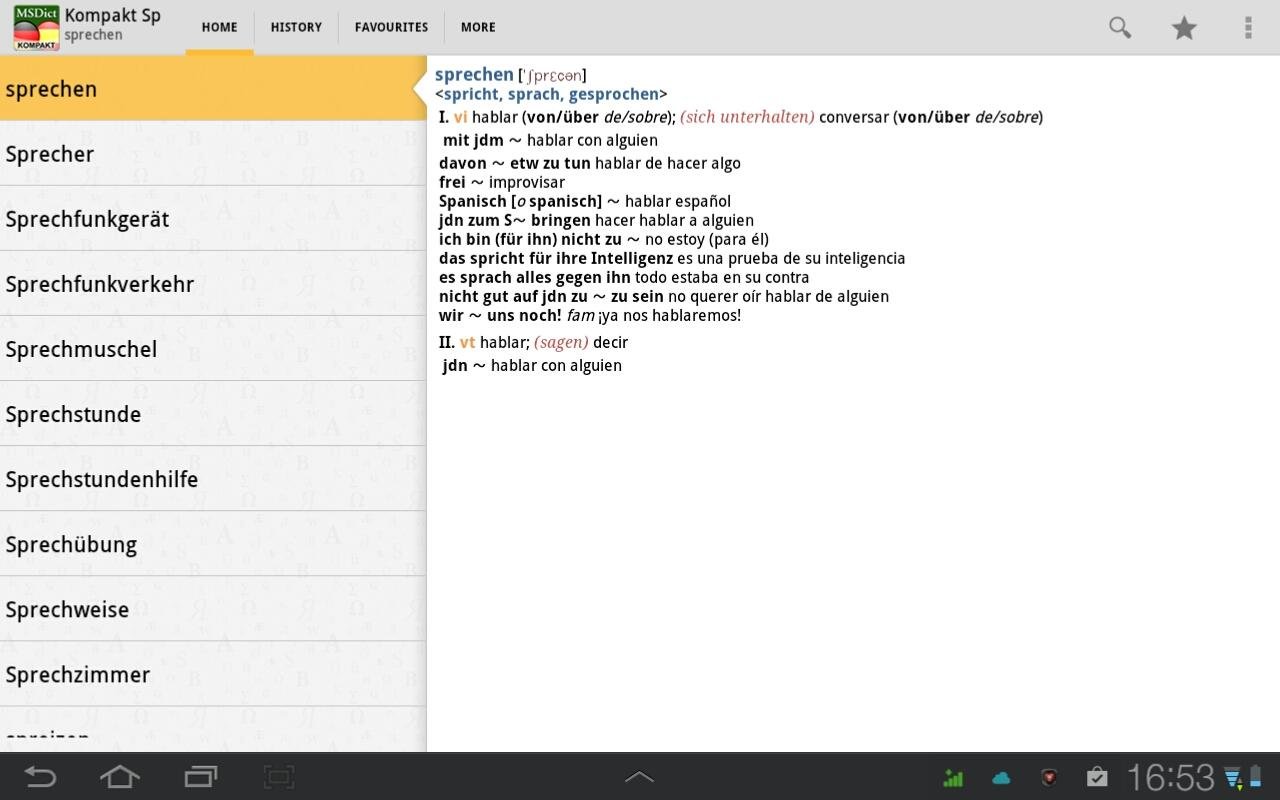Tap the cloud notification icon
The width and height of the screenshot is (1280, 800).
tap(1001, 777)
